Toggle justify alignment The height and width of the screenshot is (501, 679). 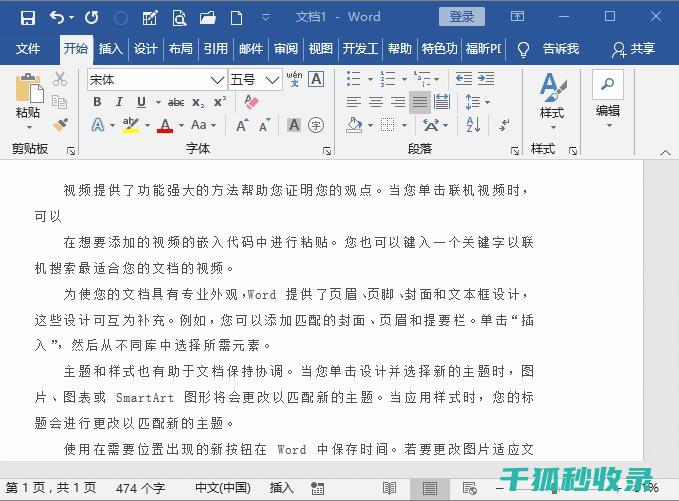[420, 102]
